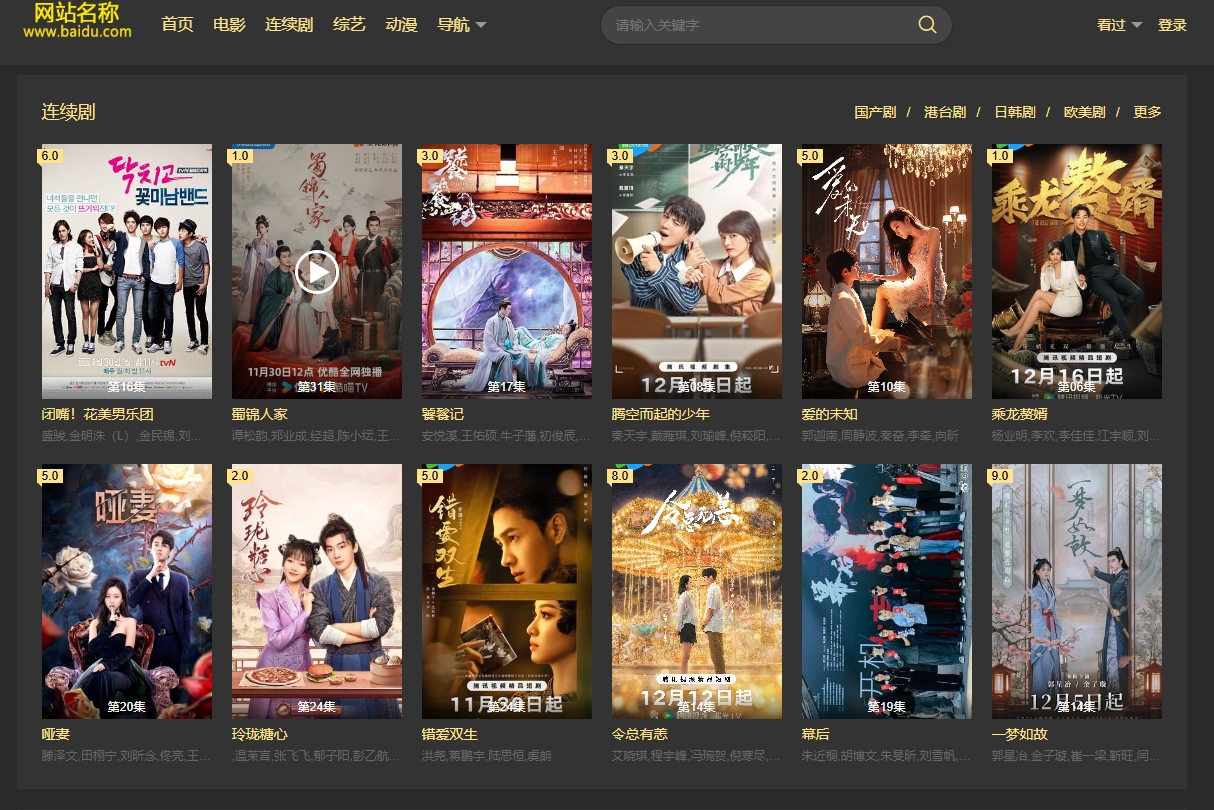This screenshot has height=810, width=1214.
Task: Open the 哑妻 poster thumbnail
Action: point(127,591)
